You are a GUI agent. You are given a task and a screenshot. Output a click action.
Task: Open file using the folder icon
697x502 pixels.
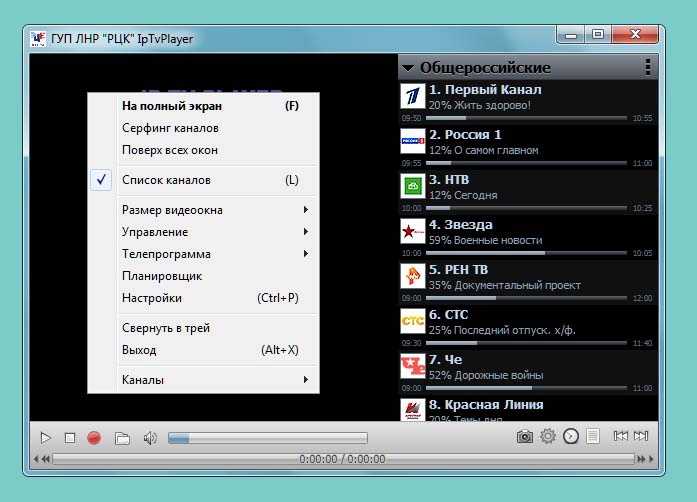[122, 437]
